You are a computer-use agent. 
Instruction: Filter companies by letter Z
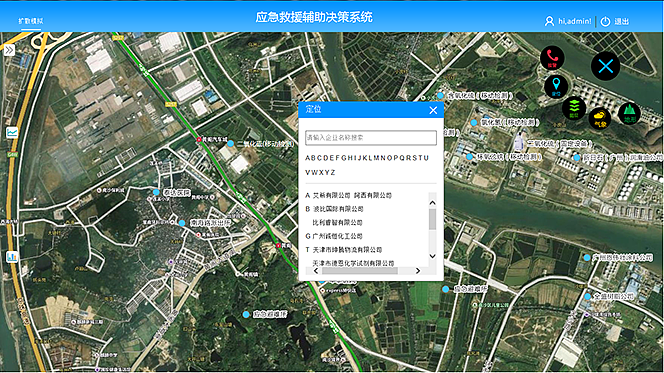pyautogui.click(x=333, y=172)
